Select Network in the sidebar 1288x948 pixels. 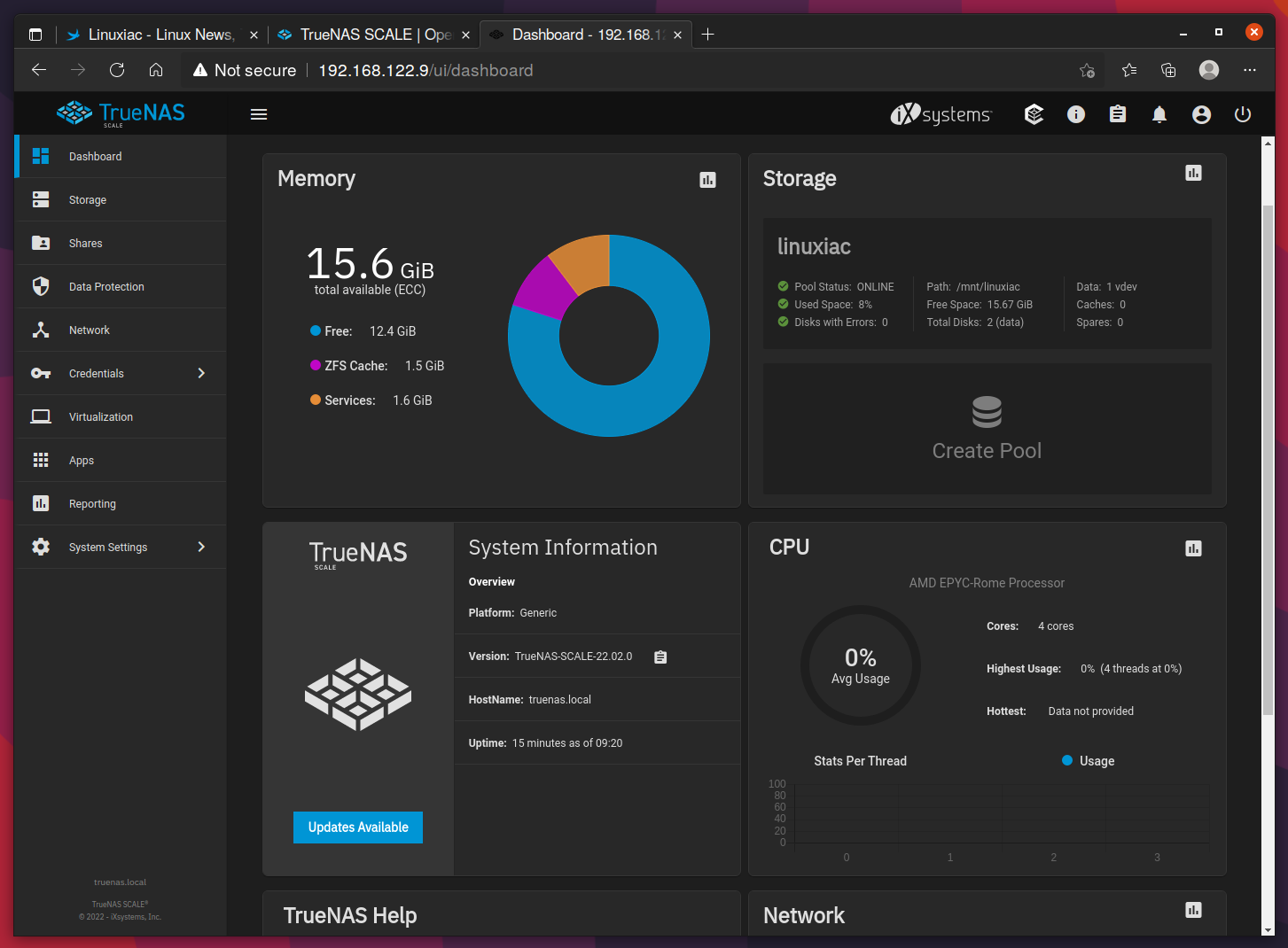pos(121,330)
